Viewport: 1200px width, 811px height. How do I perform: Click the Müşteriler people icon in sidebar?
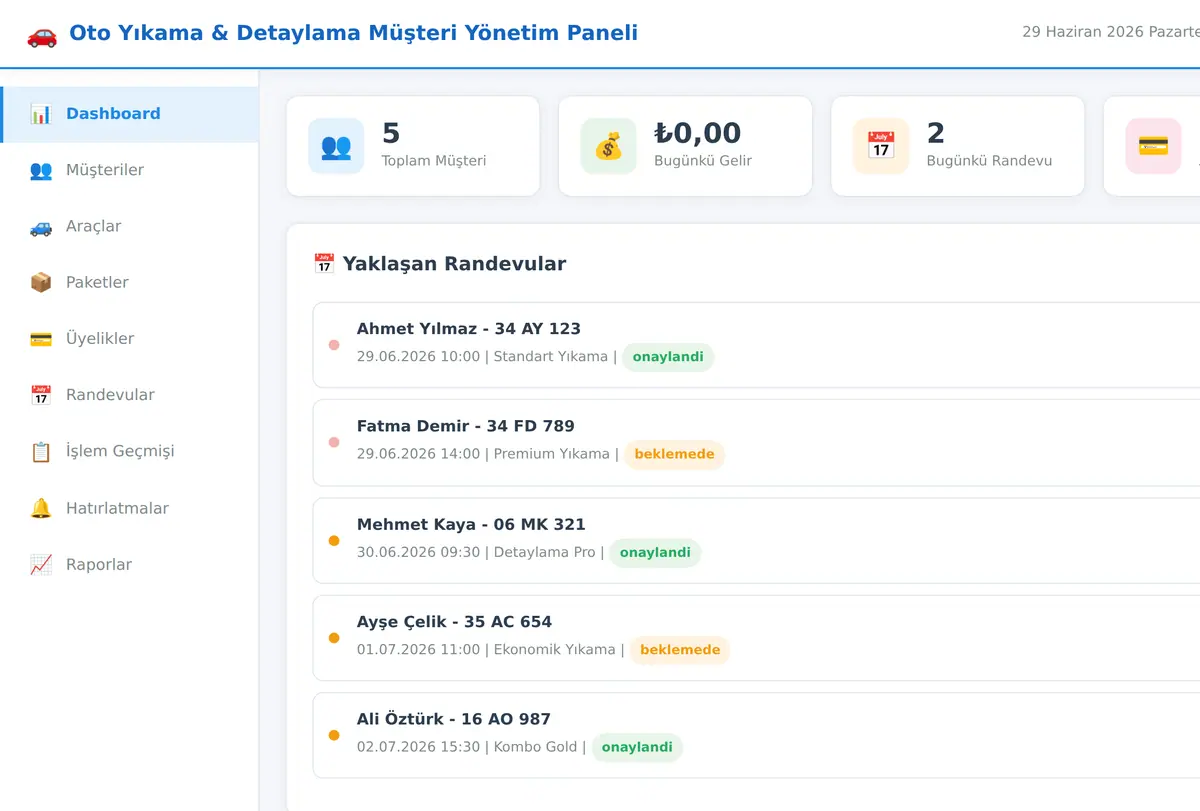pos(41,170)
